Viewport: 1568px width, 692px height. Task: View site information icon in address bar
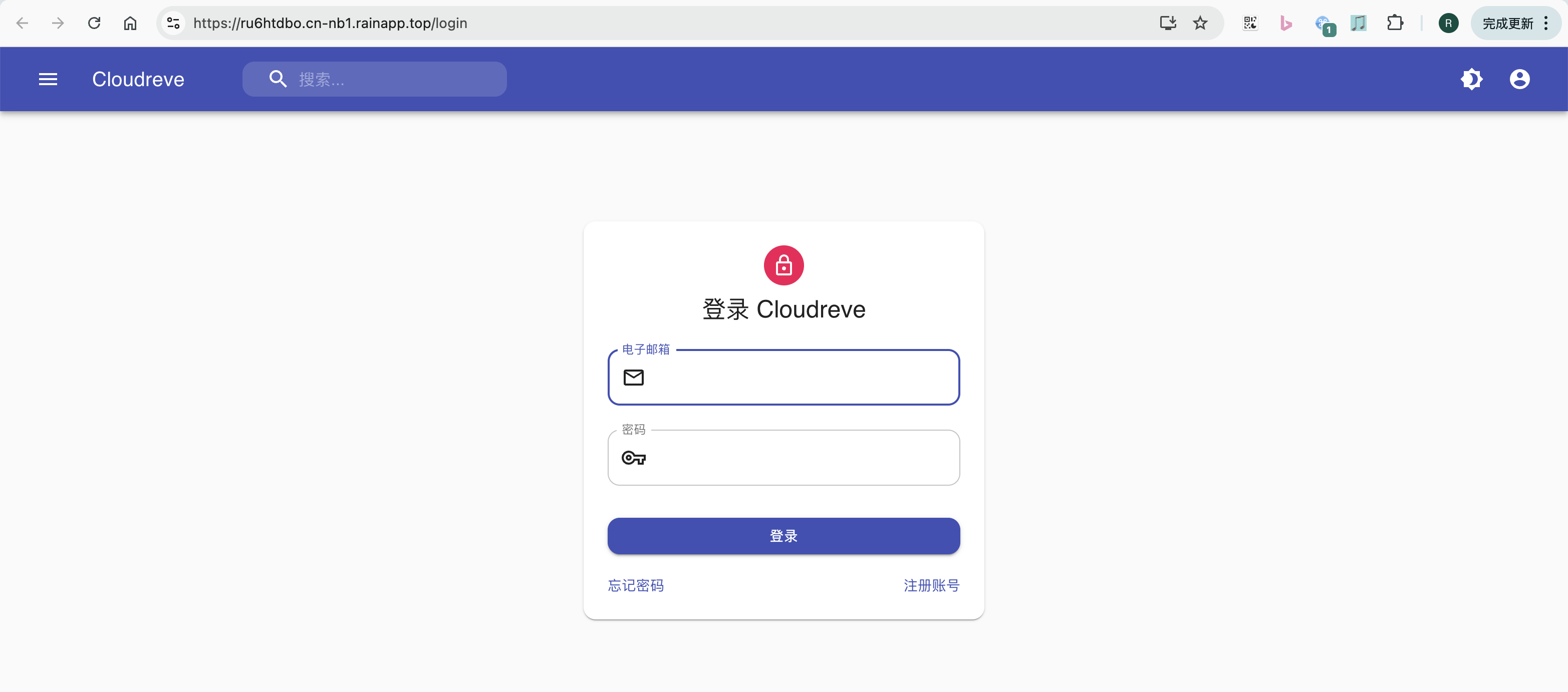[x=173, y=23]
